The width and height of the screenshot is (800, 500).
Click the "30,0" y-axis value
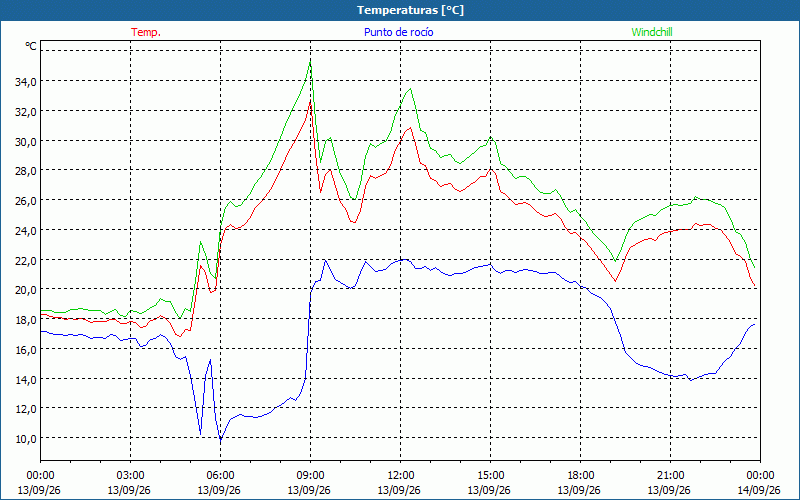[x=26, y=141]
